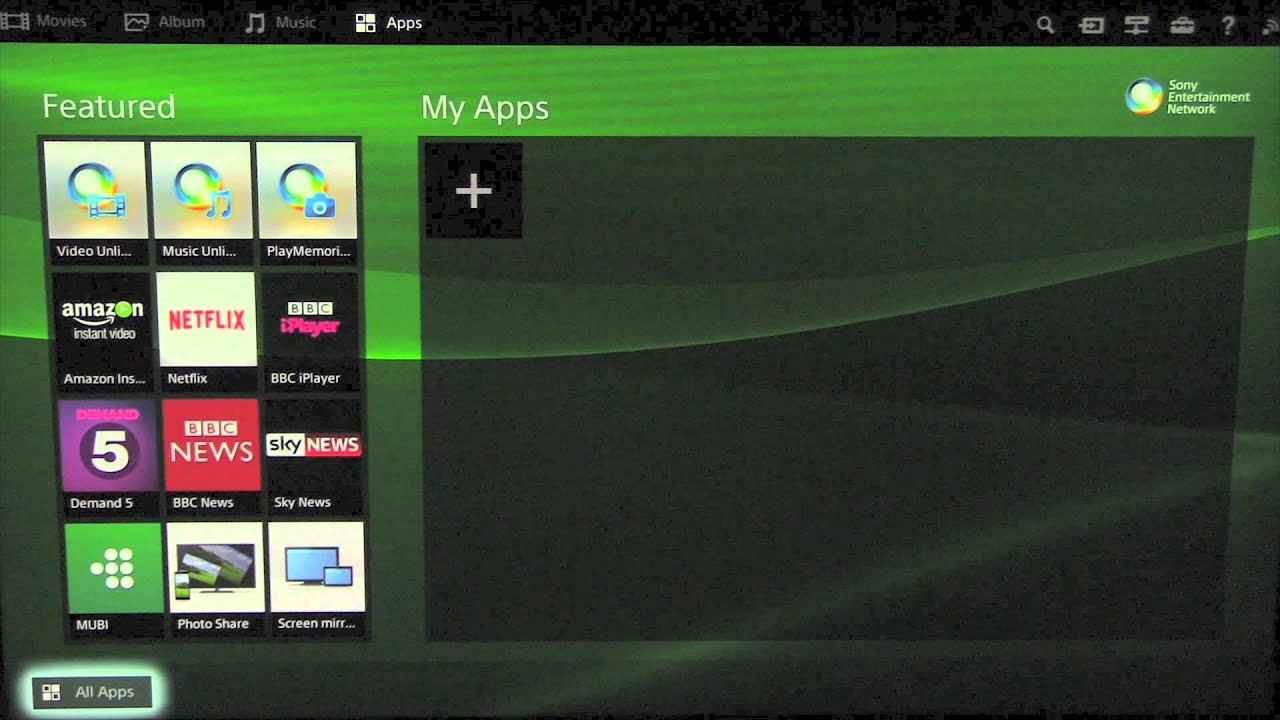Open the help question mark icon
The width and height of the screenshot is (1280, 720).
pos(1228,25)
